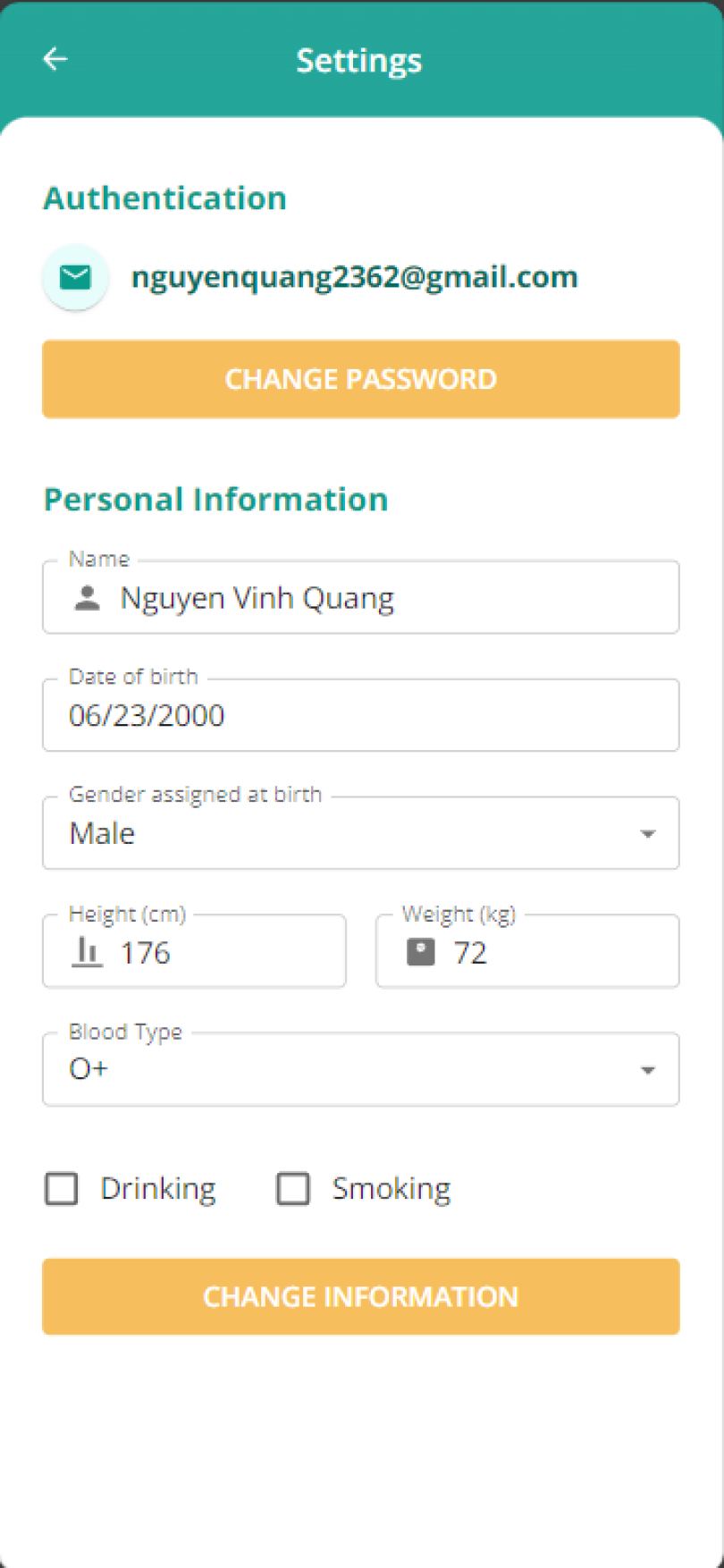Screen dimensions: 724x1568
Task: Click the account email address text
Action: (x=354, y=277)
